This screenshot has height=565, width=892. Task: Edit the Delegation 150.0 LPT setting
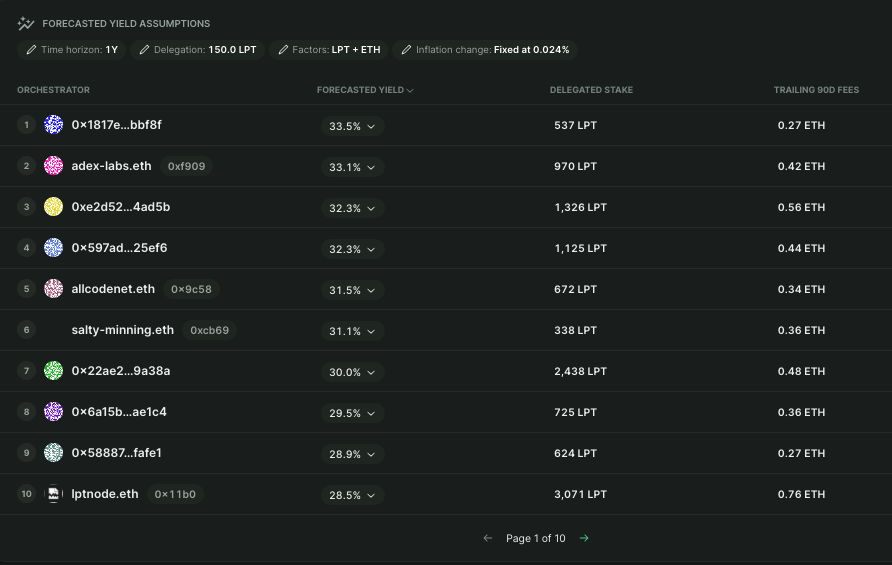(198, 49)
